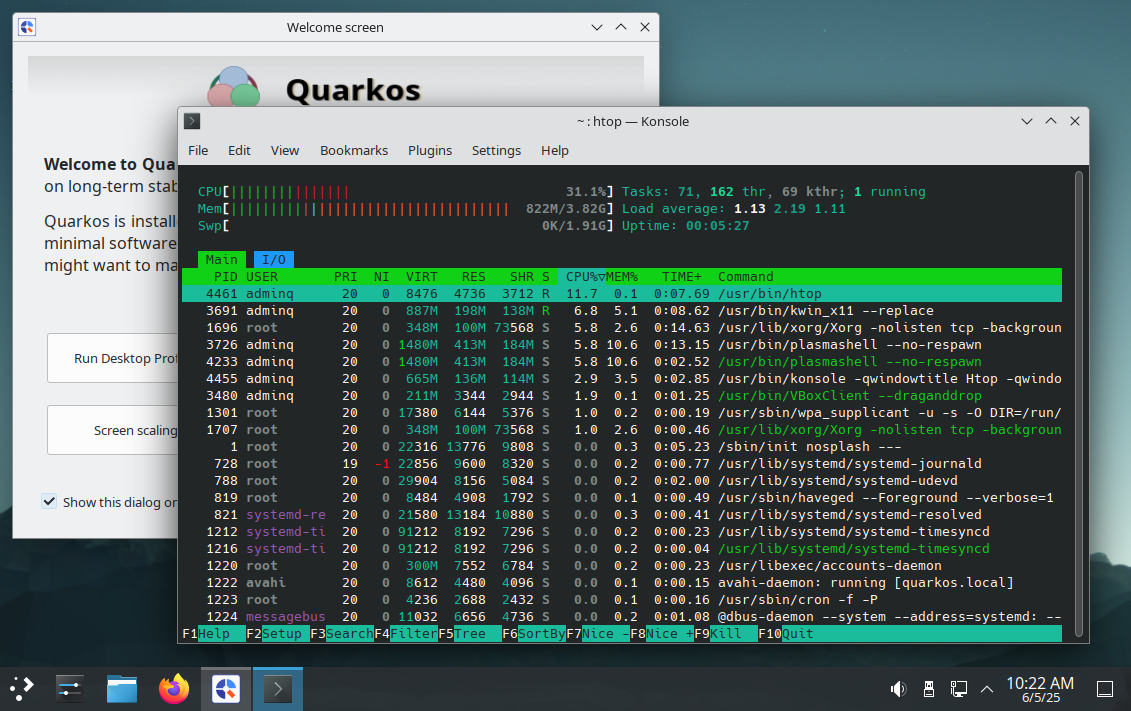Click the F10 Quit button in htop
This screenshot has width=1131, height=711.
pyautogui.click(x=796, y=633)
